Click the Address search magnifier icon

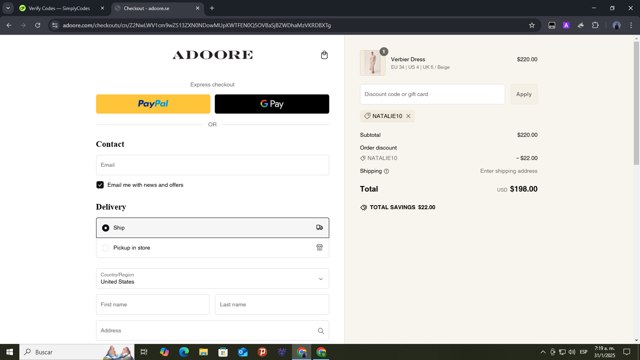321,331
